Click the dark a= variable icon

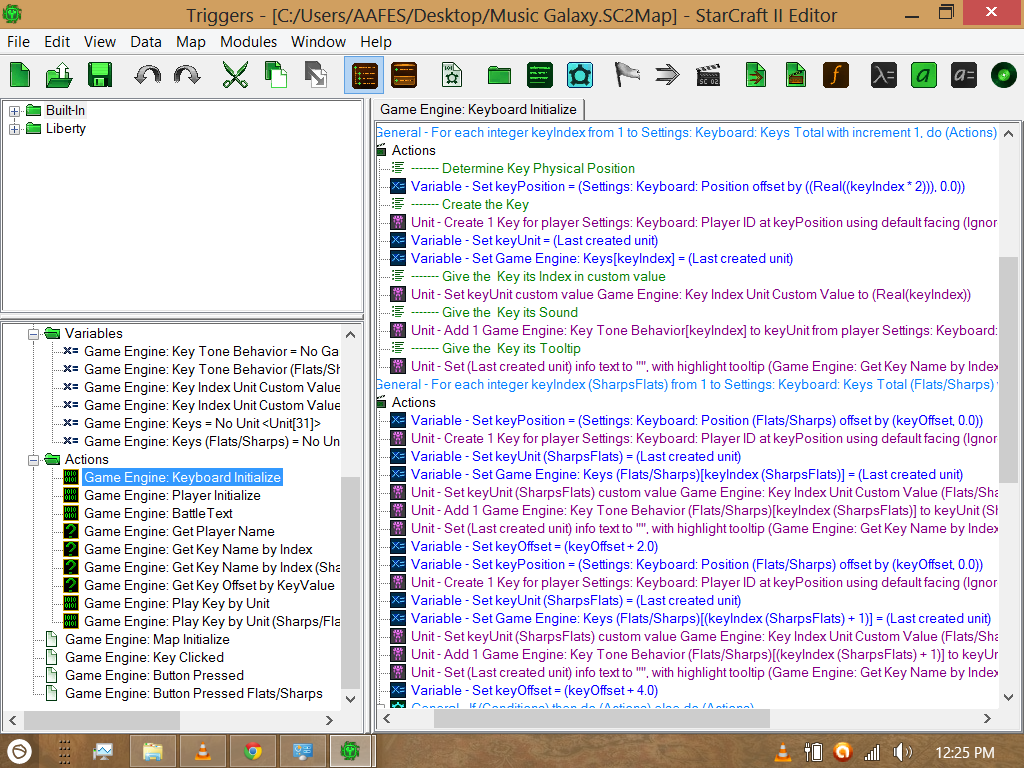click(964, 75)
